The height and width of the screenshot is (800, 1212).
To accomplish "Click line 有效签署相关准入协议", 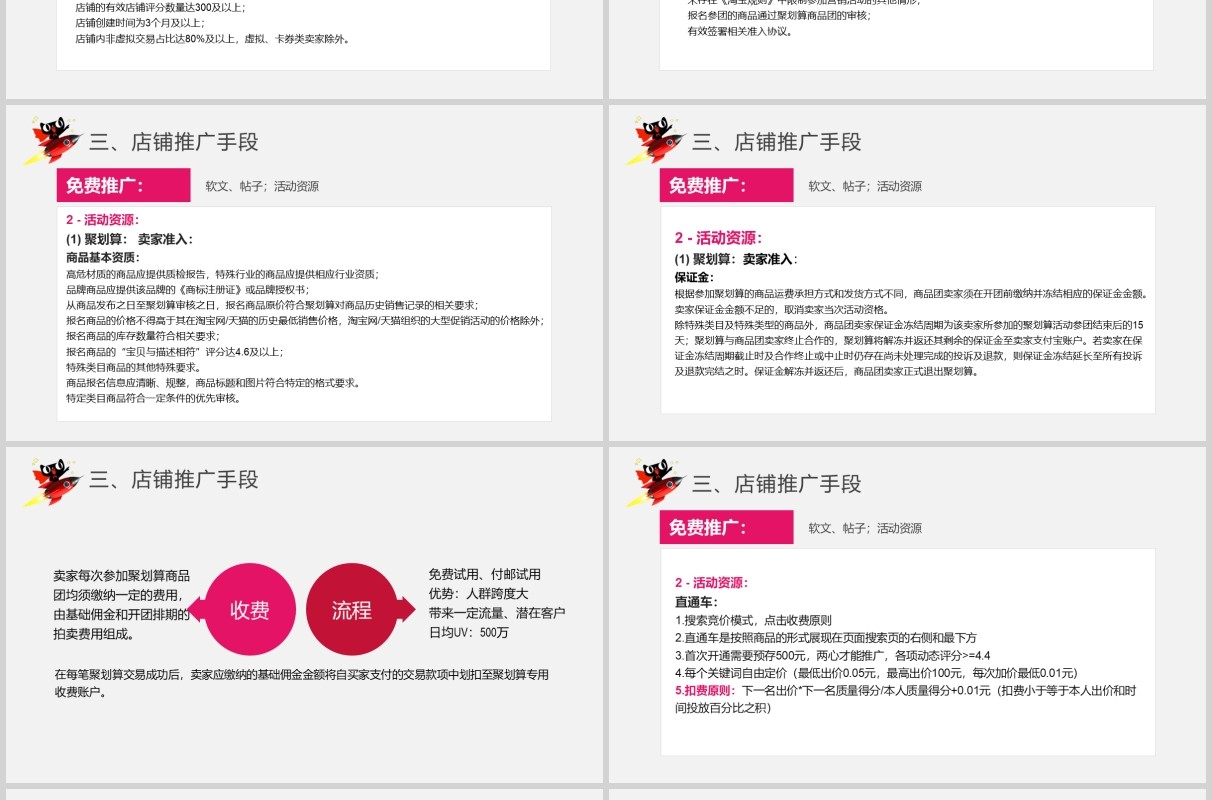I will [741, 32].
